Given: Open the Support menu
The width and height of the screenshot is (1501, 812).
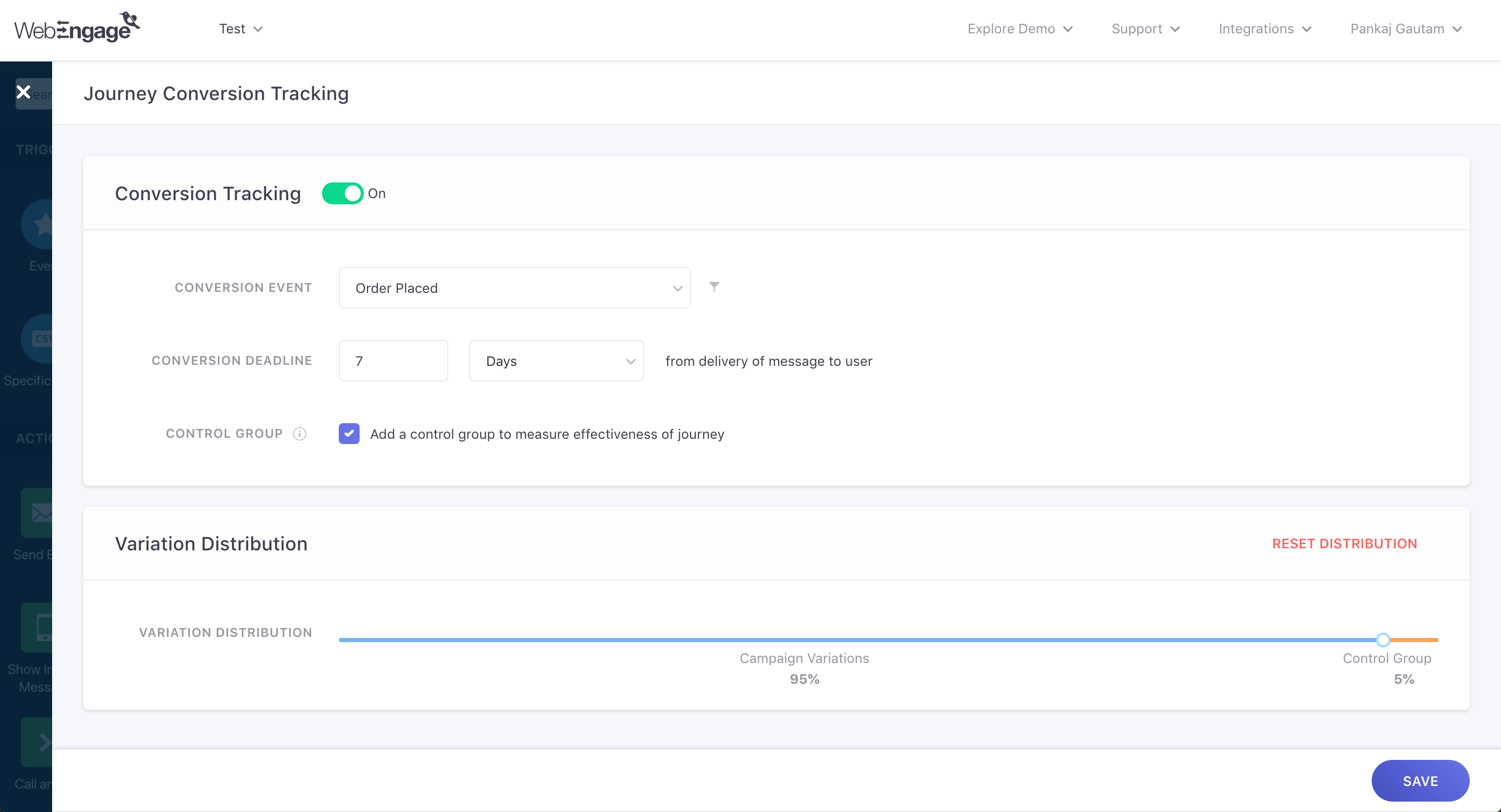Looking at the screenshot, I should pyautogui.click(x=1145, y=29).
